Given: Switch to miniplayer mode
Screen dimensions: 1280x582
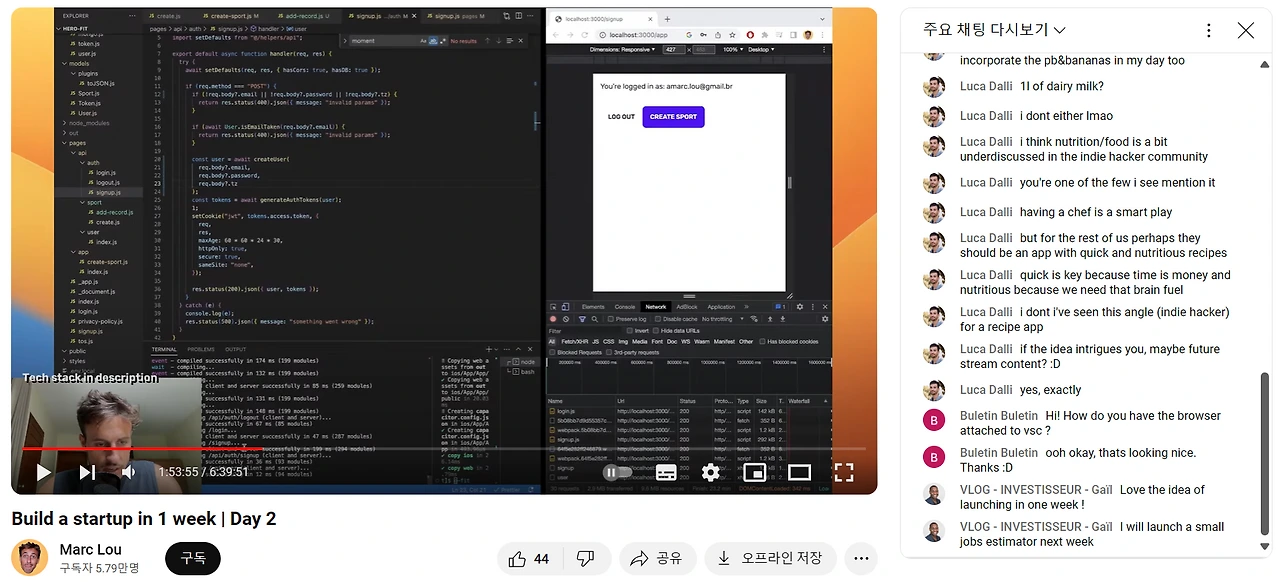Looking at the screenshot, I should point(755,472).
